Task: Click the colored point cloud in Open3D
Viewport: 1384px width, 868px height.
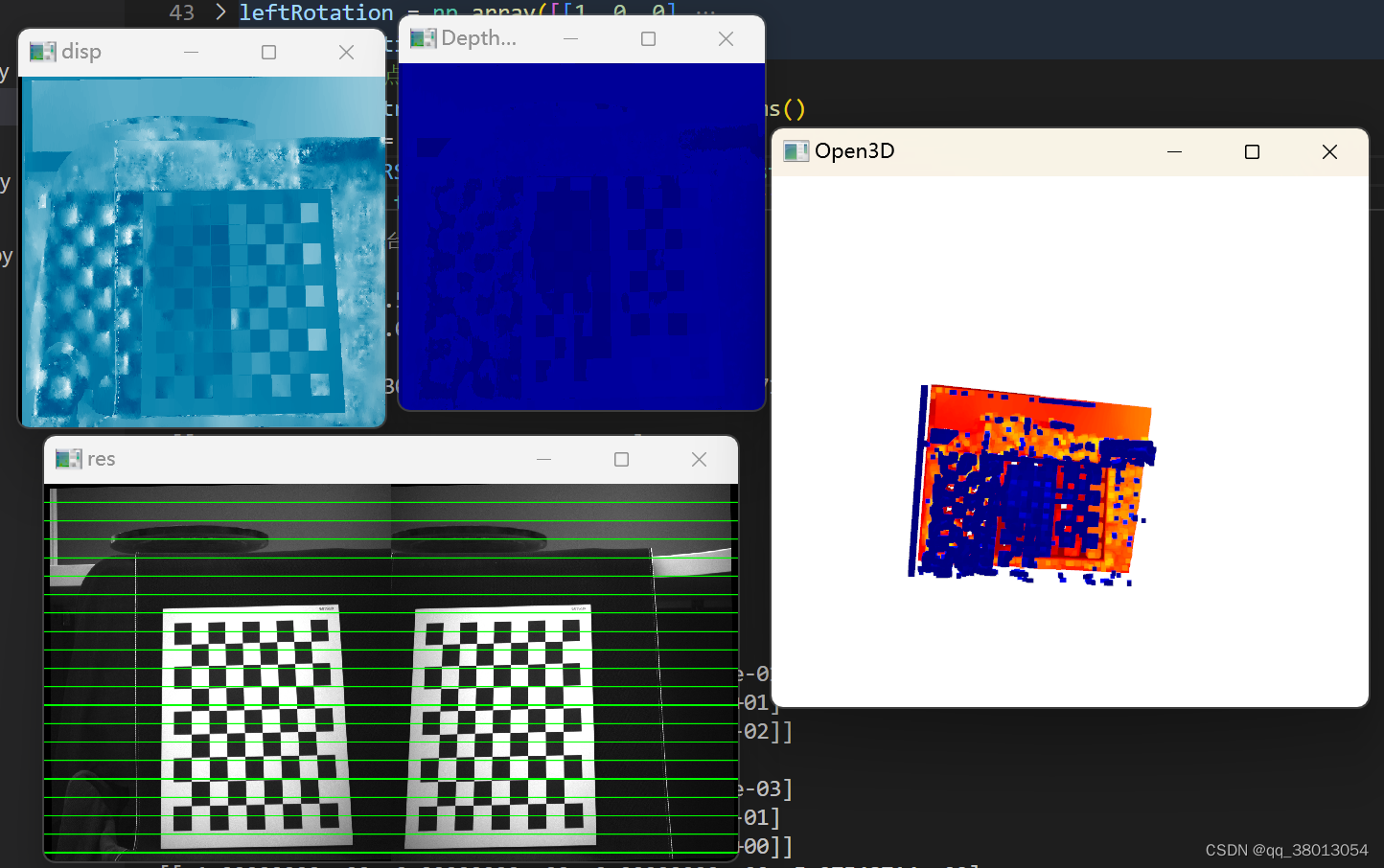Action: (1032, 485)
